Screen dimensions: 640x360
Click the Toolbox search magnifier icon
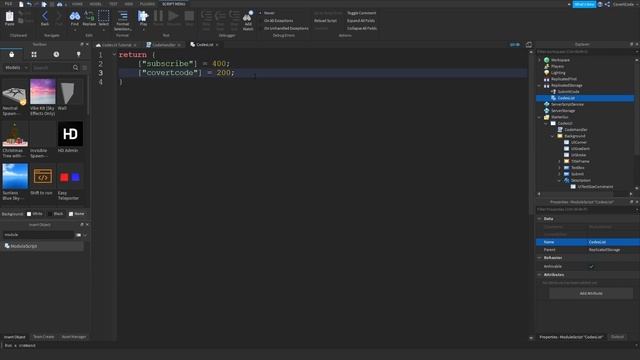[x=76, y=68]
